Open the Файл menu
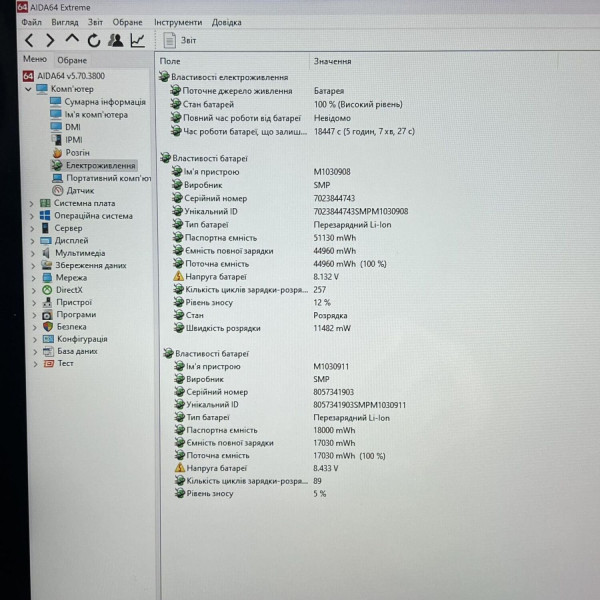600x600 pixels. [x=31, y=22]
